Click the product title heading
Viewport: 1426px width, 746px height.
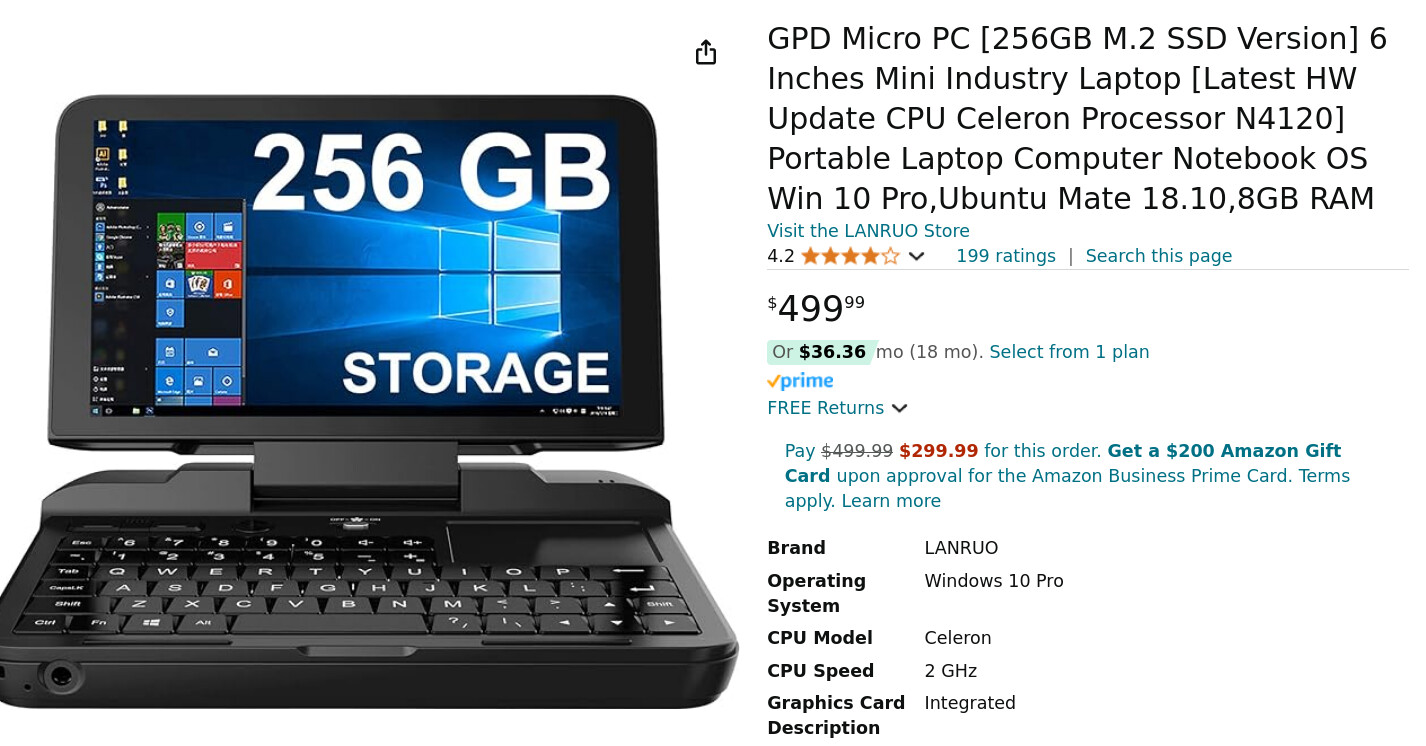click(1077, 118)
